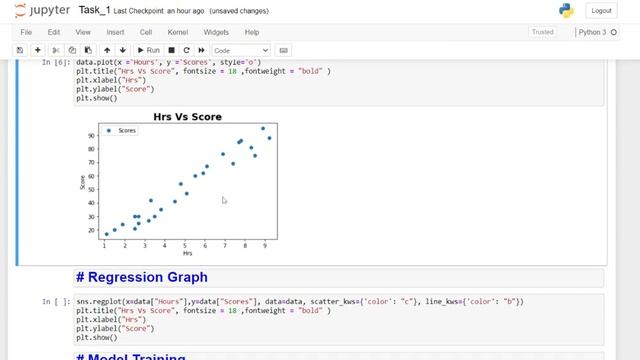Open the File menu
This screenshot has width=640, height=360.
[x=26, y=32]
